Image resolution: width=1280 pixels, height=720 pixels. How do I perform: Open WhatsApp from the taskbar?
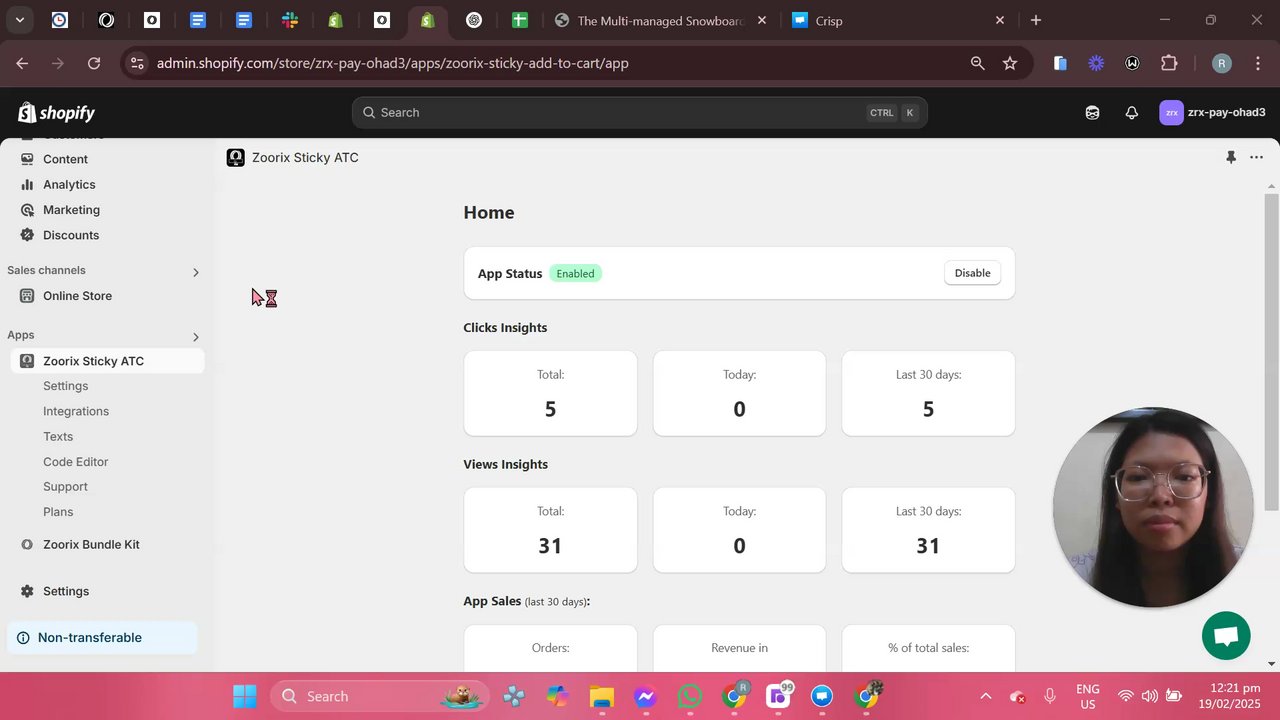click(x=690, y=696)
